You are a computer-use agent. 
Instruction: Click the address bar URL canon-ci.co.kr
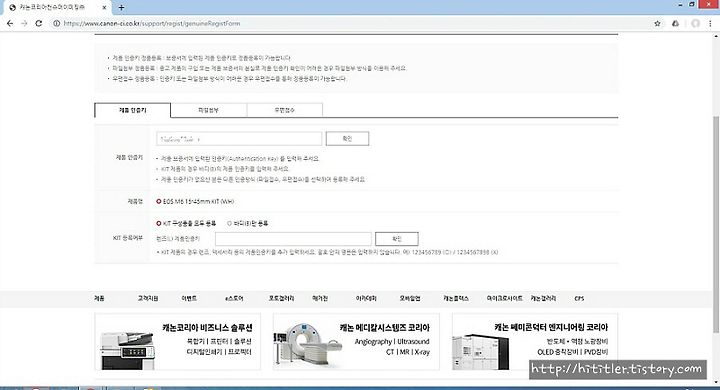[152, 23]
